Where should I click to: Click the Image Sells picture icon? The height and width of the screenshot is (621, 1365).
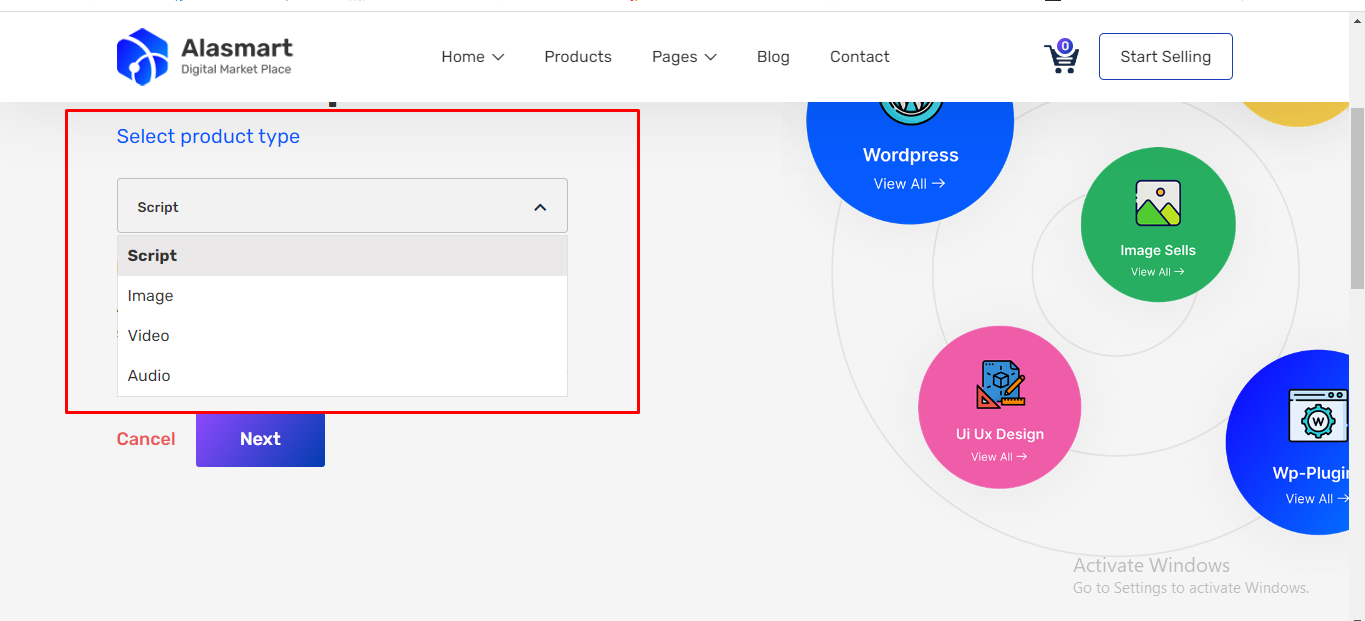[1157, 204]
